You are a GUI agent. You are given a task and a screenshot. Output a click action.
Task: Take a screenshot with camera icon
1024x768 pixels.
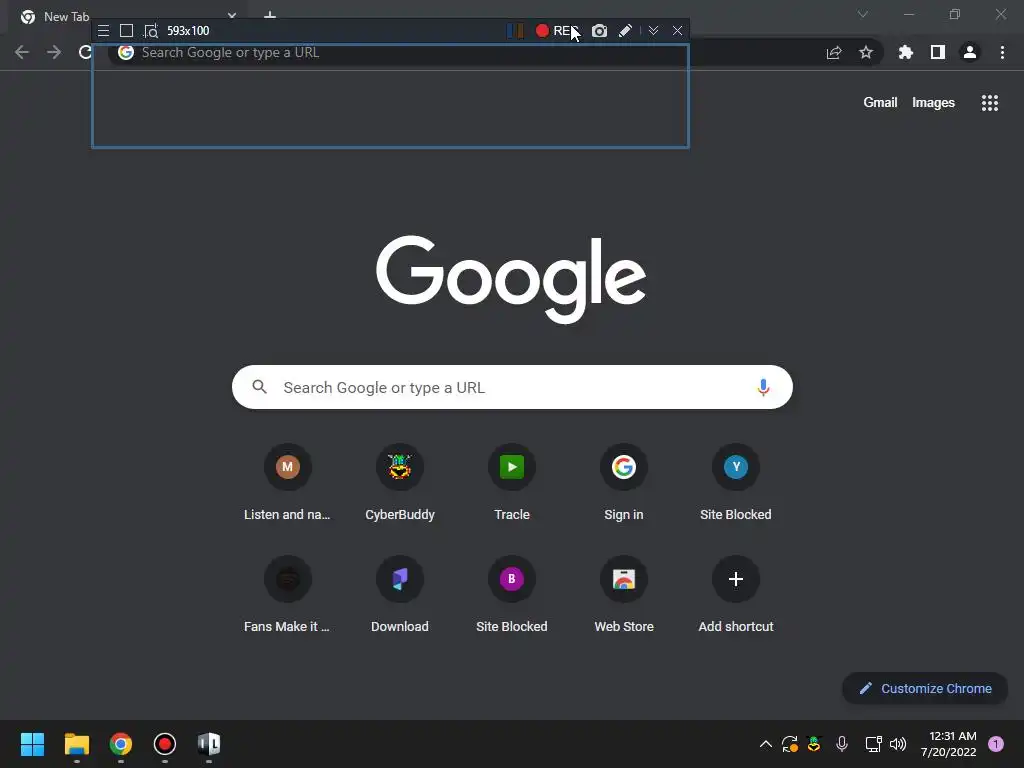(x=600, y=31)
